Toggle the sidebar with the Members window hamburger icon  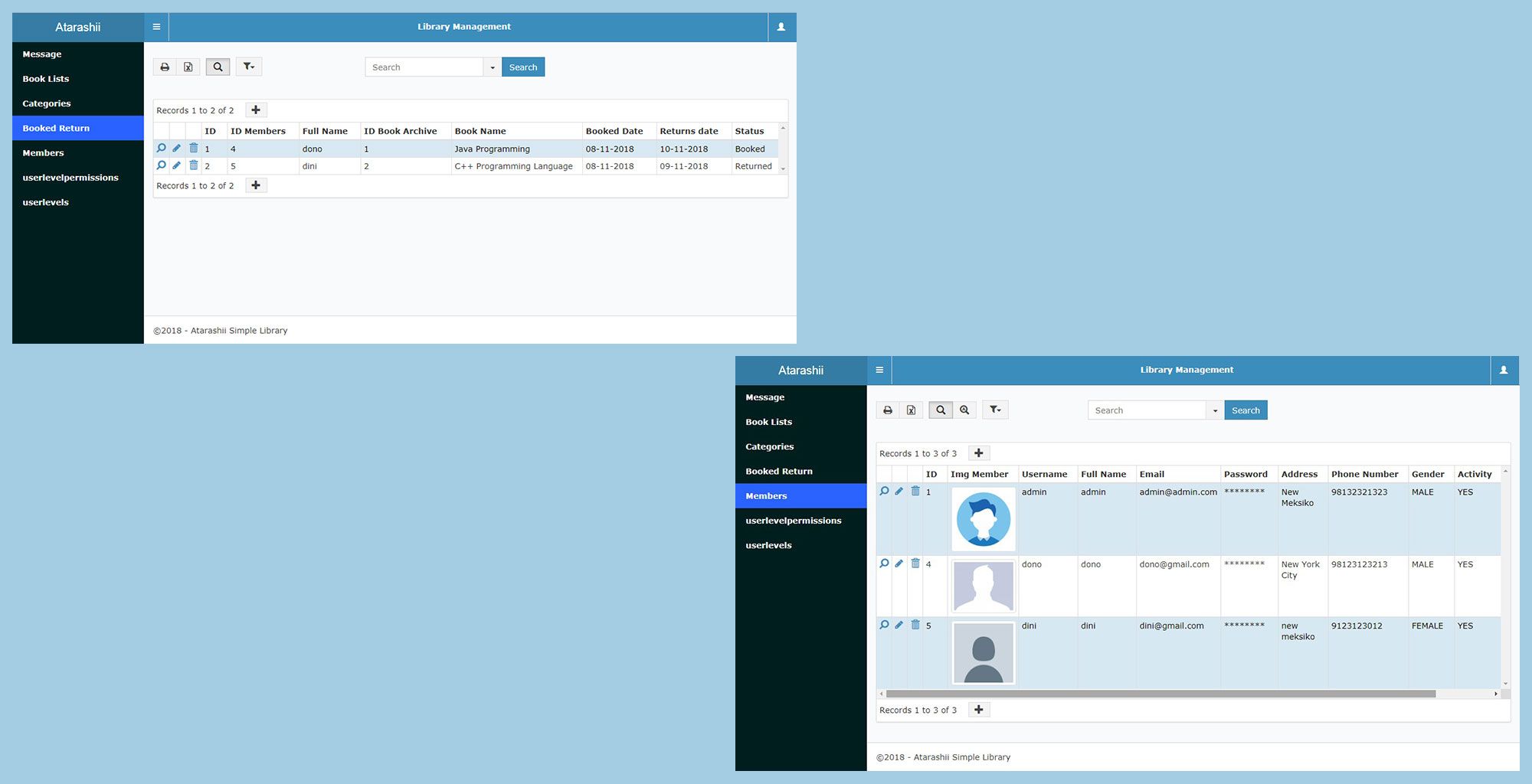pyautogui.click(x=879, y=370)
